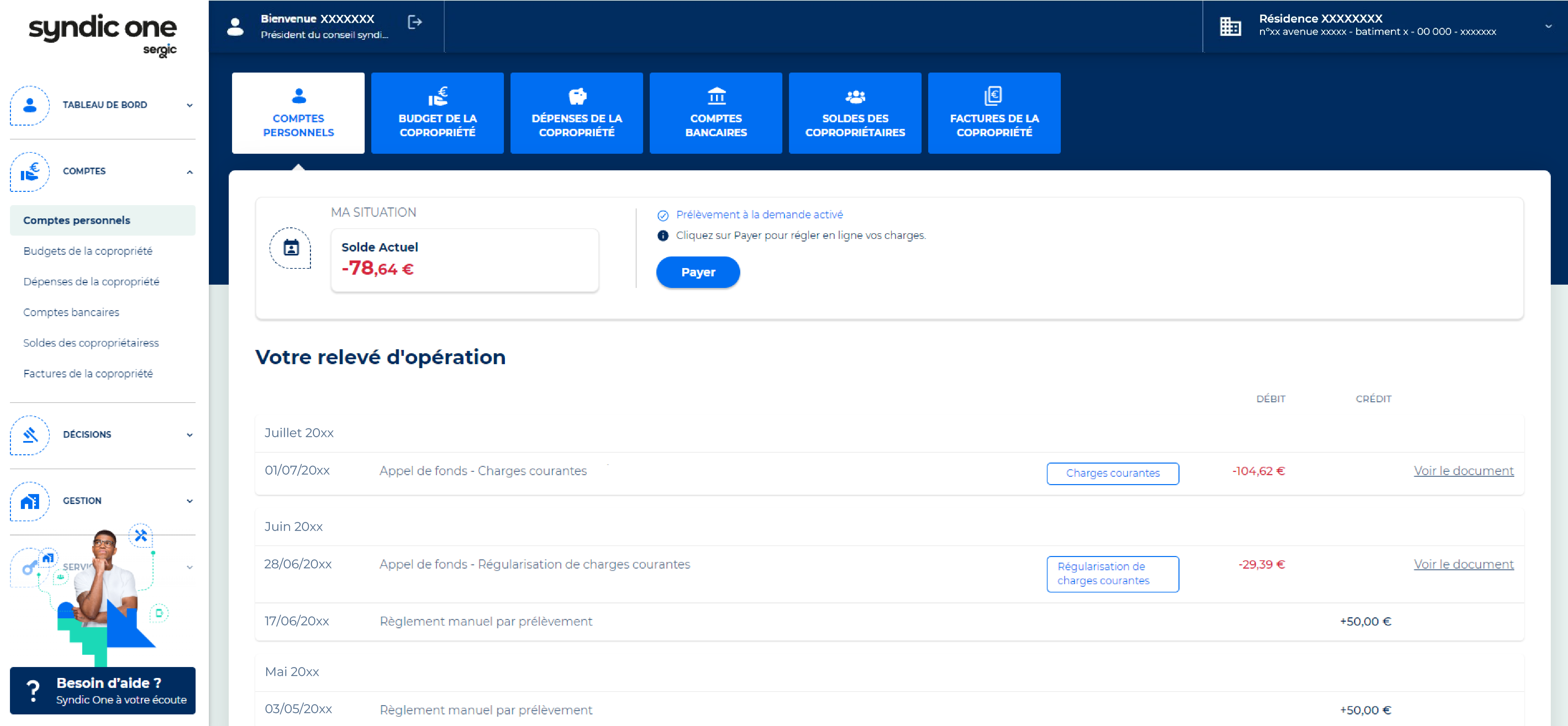Click the -29,39 € debit amount
1568x726 pixels.
[1261, 565]
